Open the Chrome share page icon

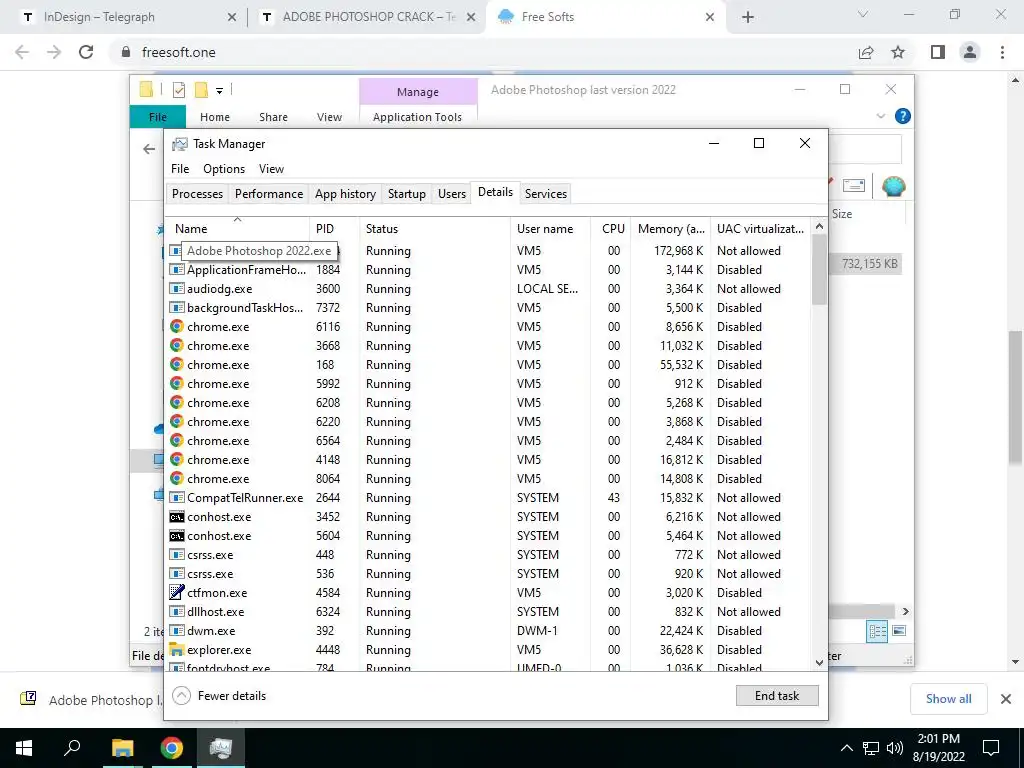click(866, 52)
